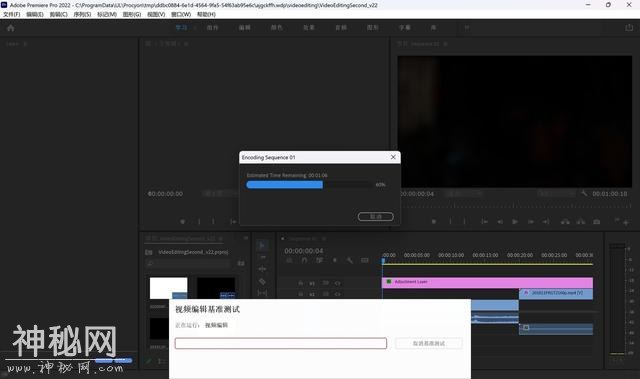
Task: Open Project panel menu icon
Action: [221, 238]
